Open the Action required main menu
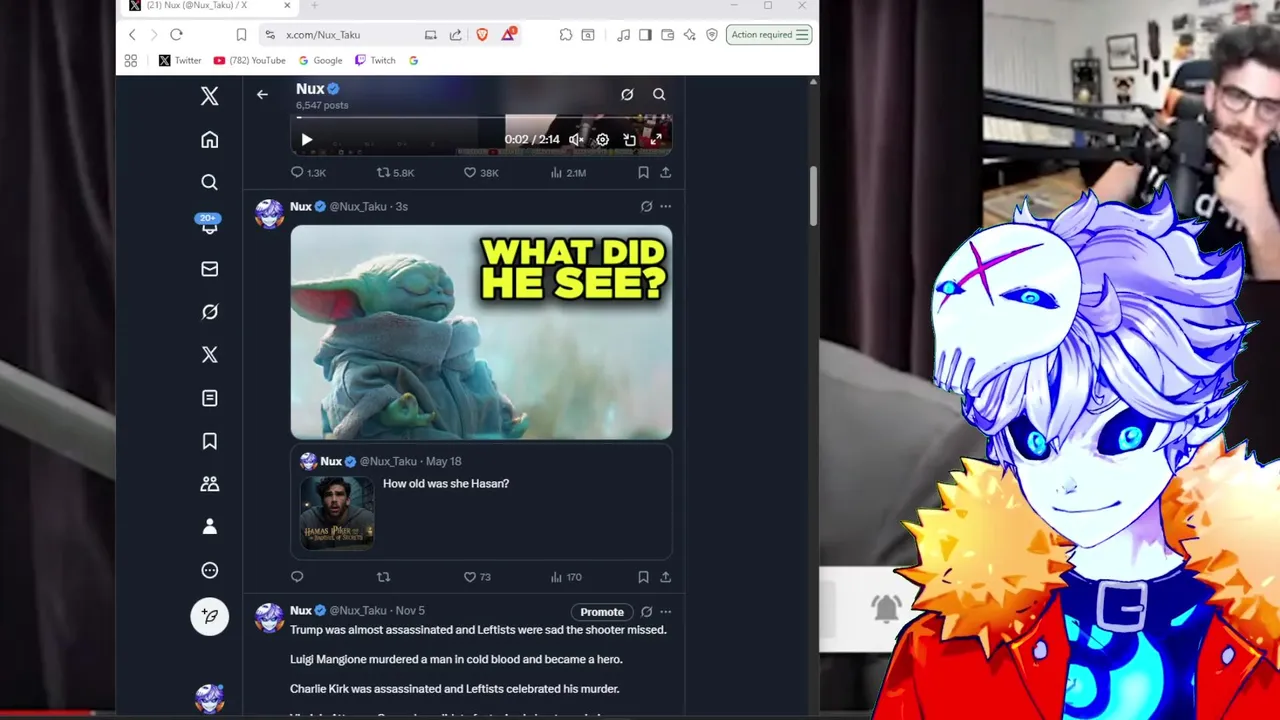 click(x=769, y=34)
